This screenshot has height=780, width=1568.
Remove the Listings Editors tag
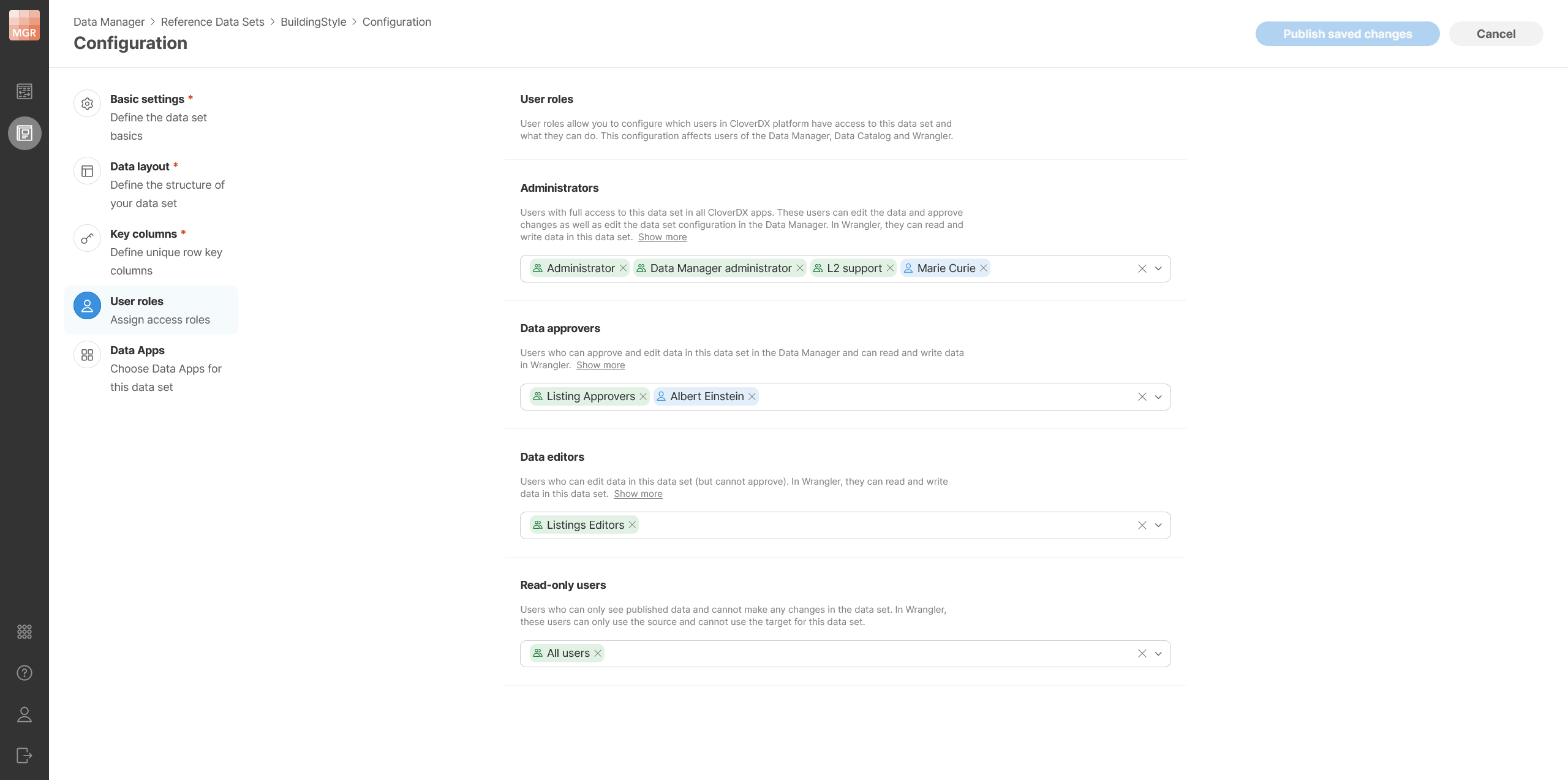click(632, 525)
